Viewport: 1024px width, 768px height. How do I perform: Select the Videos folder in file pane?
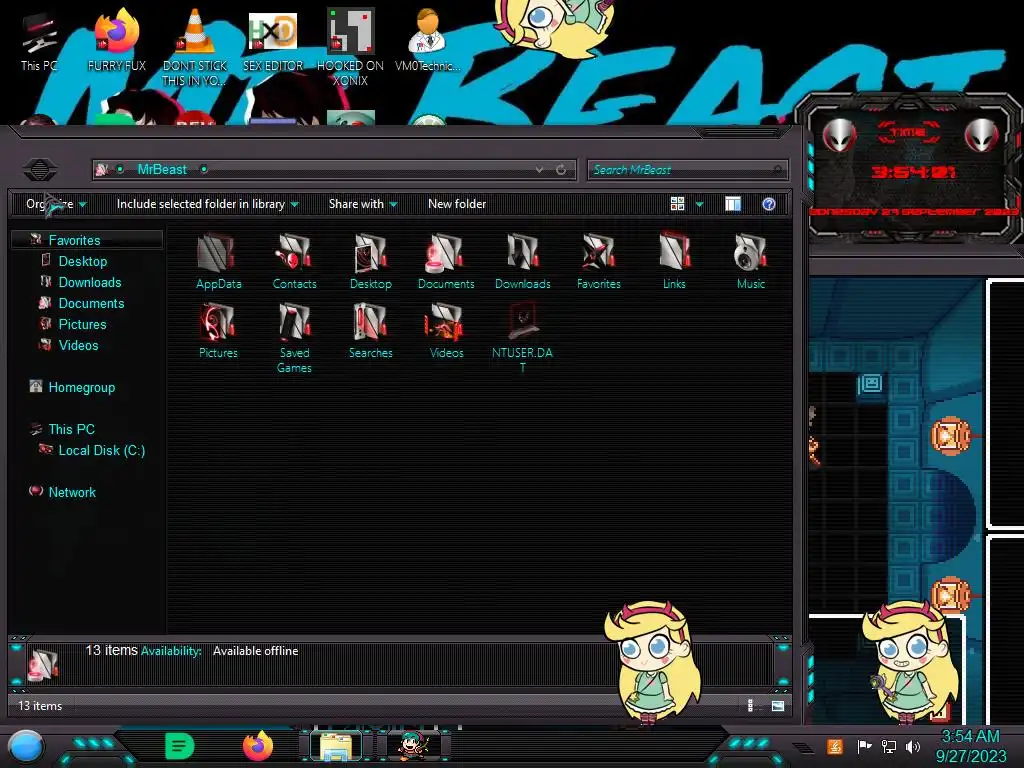pyautogui.click(x=446, y=330)
